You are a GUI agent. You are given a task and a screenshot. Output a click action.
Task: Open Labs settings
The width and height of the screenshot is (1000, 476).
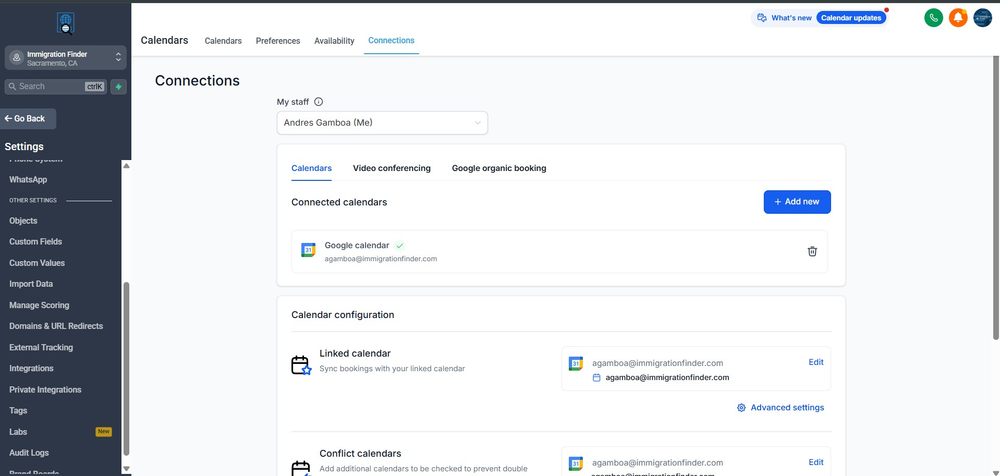click(18, 431)
